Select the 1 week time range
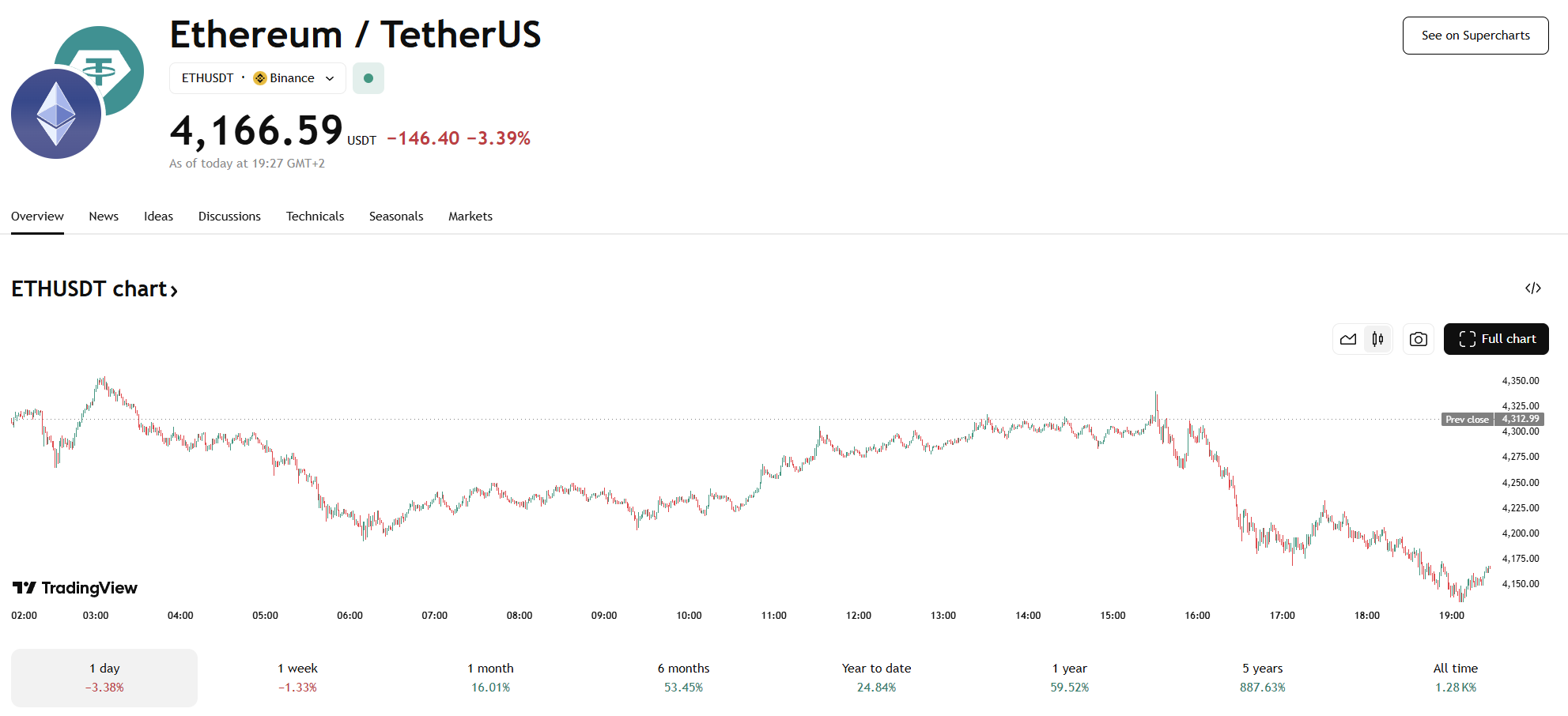Viewport: 1568px width, 716px height. 297,677
